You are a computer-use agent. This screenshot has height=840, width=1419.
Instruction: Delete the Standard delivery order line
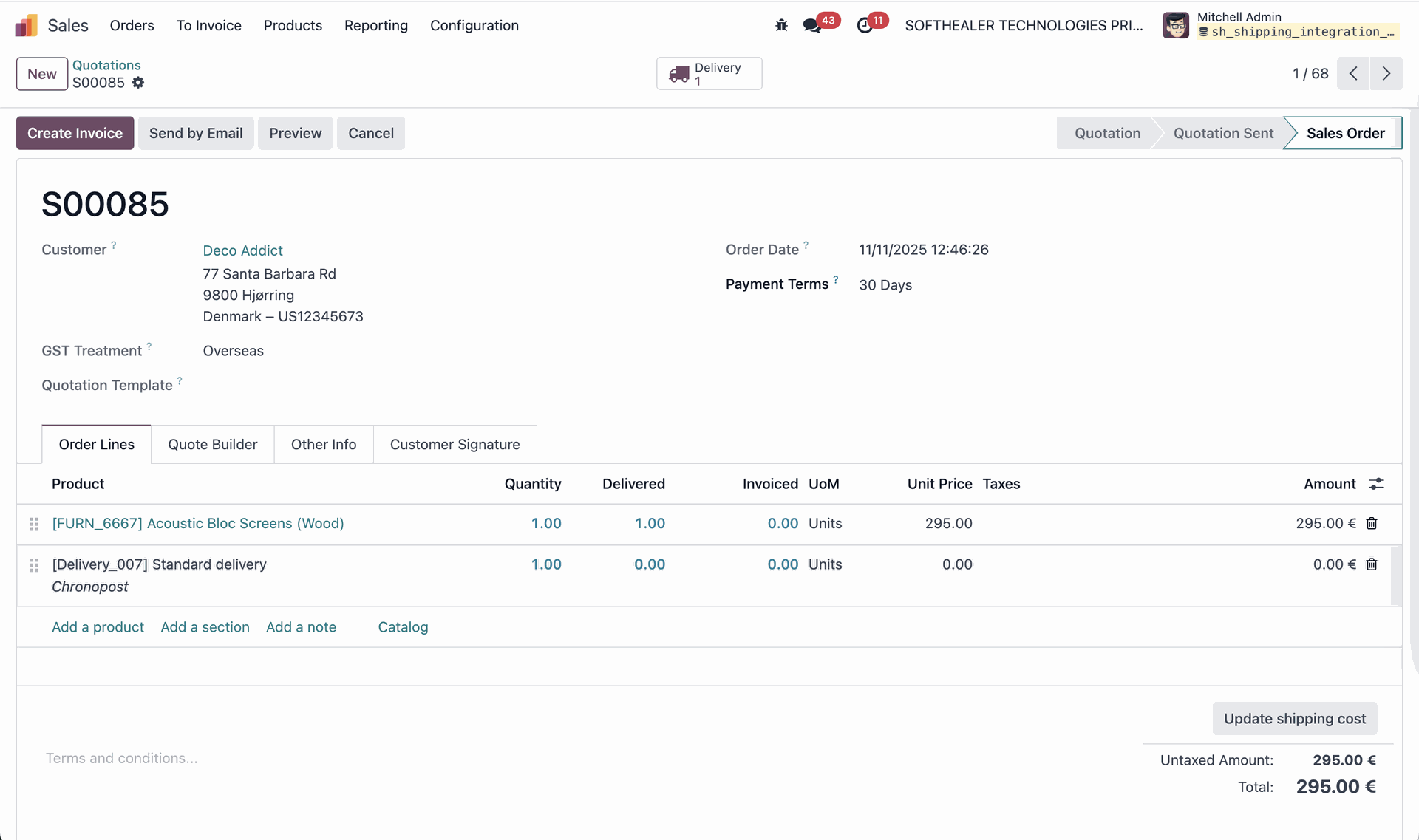click(x=1372, y=564)
